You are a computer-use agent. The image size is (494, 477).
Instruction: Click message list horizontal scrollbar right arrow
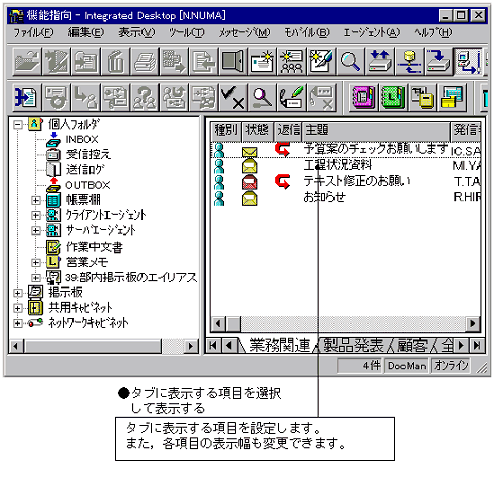point(473,323)
